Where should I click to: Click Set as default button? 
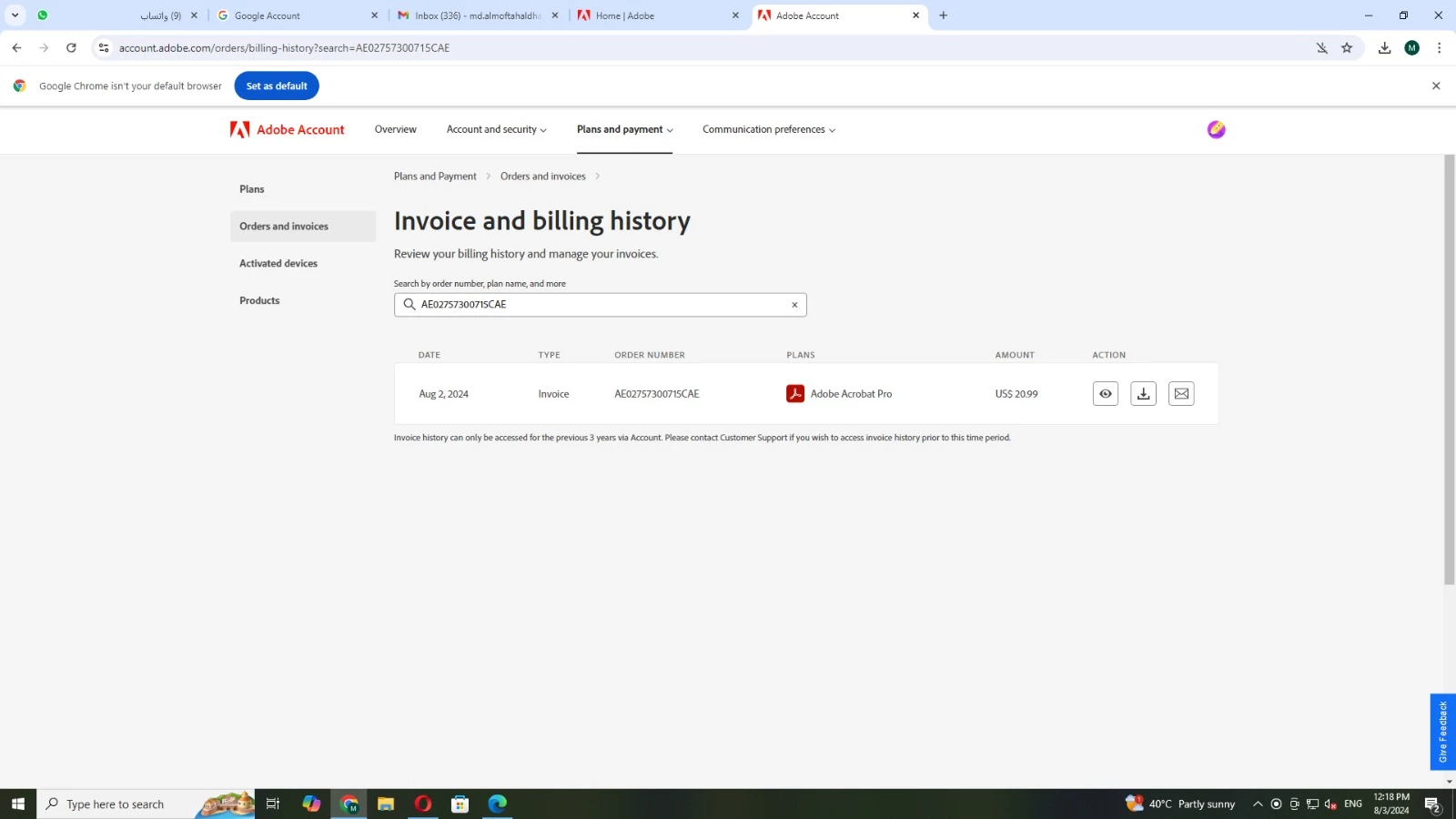(x=277, y=86)
